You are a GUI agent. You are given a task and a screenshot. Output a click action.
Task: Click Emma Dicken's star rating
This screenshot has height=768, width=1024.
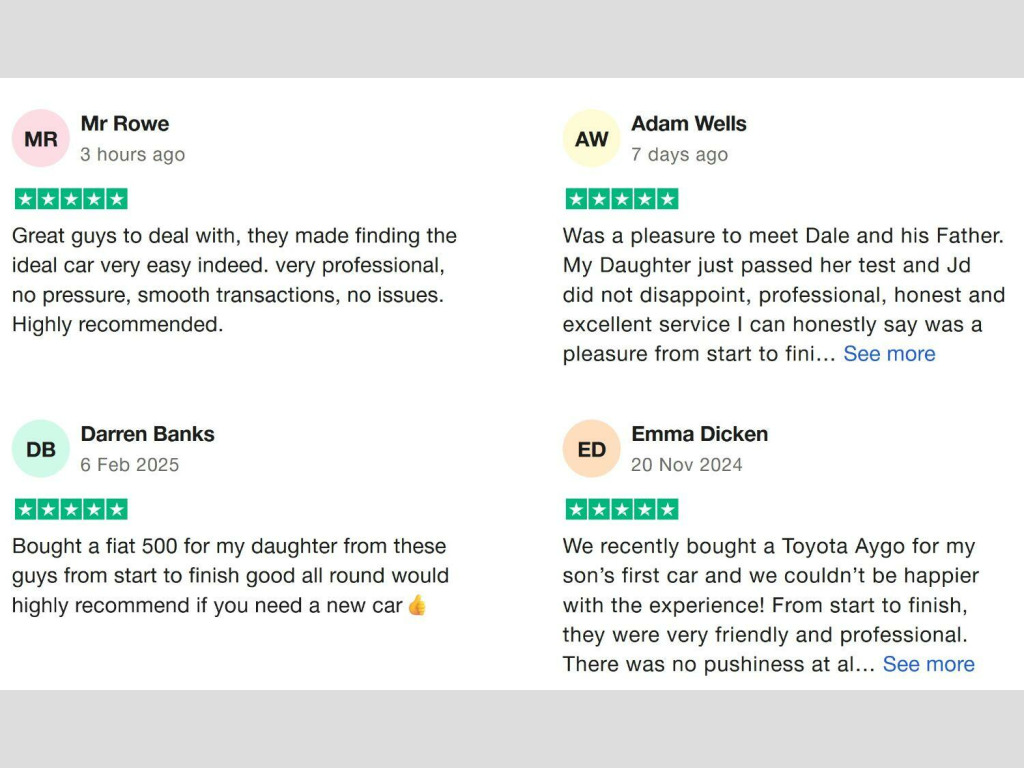(622, 509)
